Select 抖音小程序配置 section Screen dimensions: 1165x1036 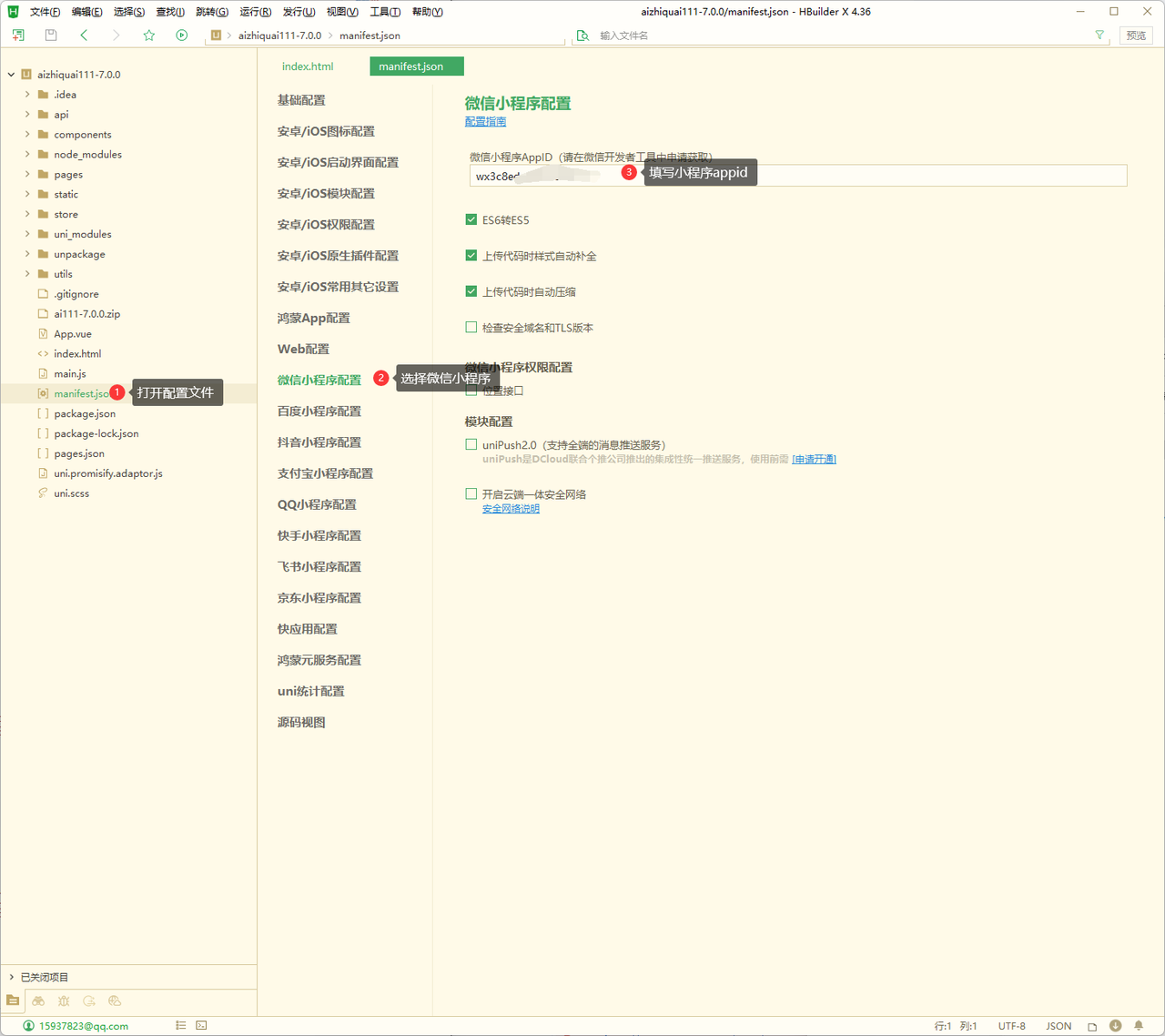click(x=319, y=442)
